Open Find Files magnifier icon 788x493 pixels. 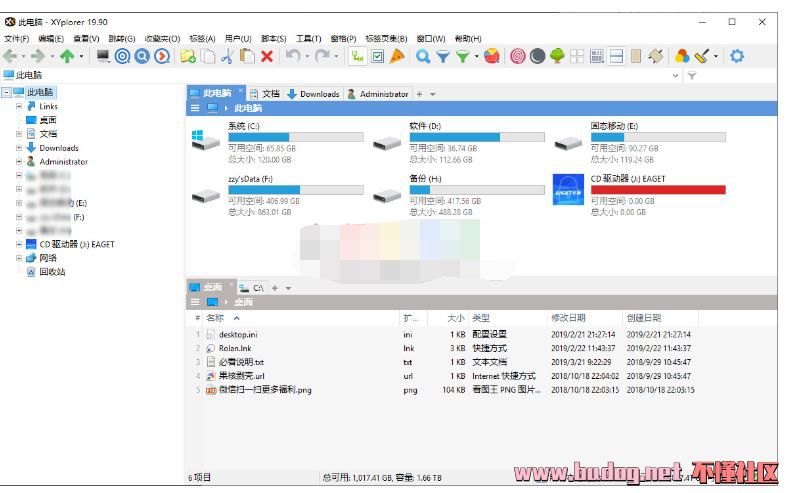423,56
